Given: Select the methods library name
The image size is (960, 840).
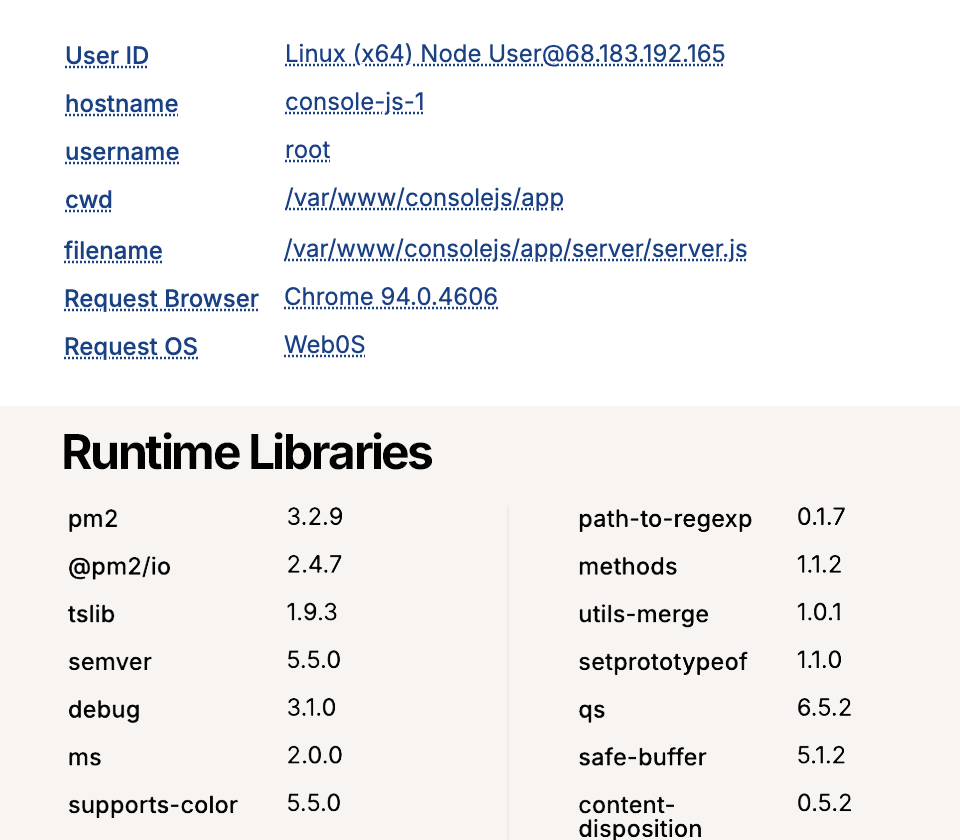Looking at the screenshot, I should pyautogui.click(x=628, y=566).
